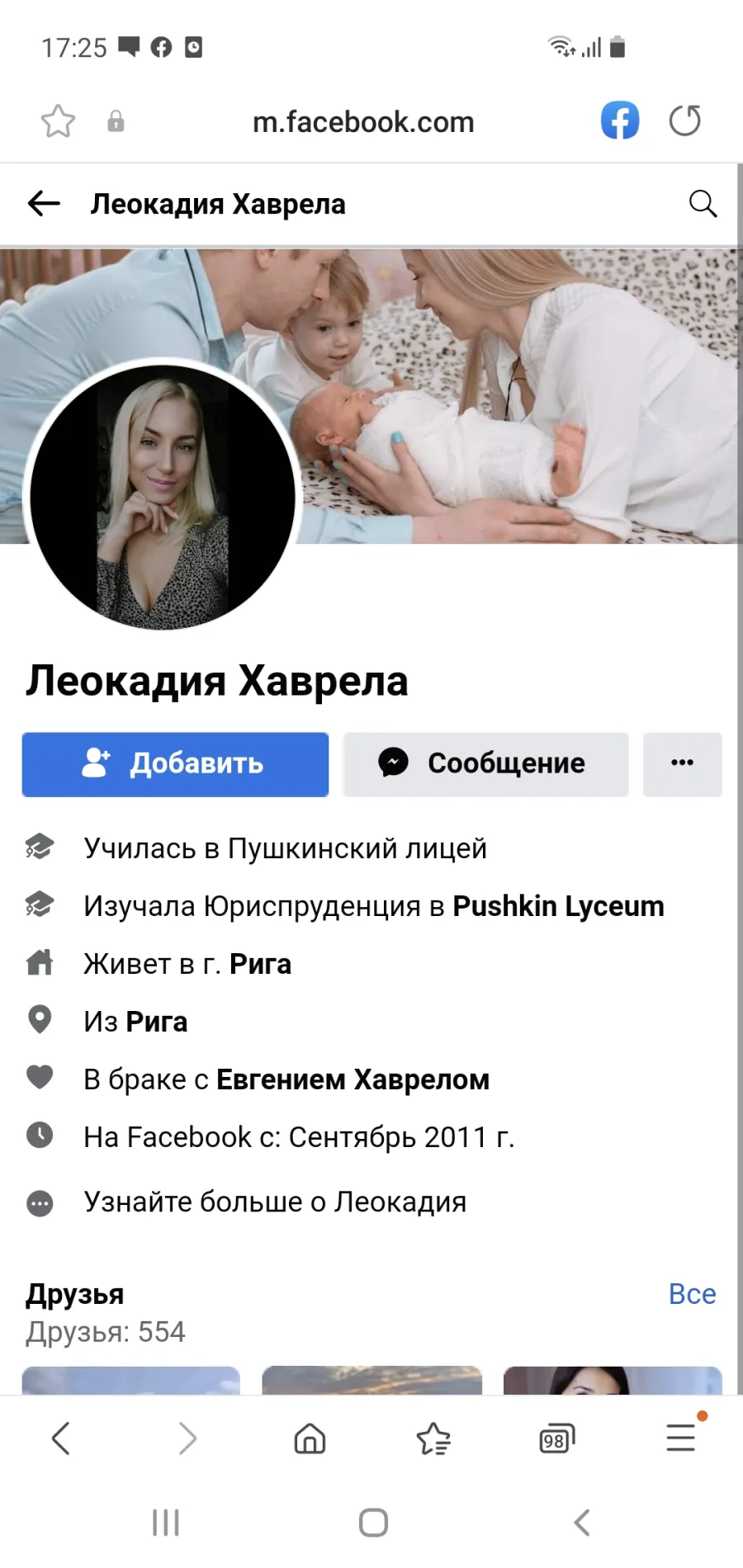Go back with the profile header arrow
The image size is (743, 1568).
click(x=44, y=203)
